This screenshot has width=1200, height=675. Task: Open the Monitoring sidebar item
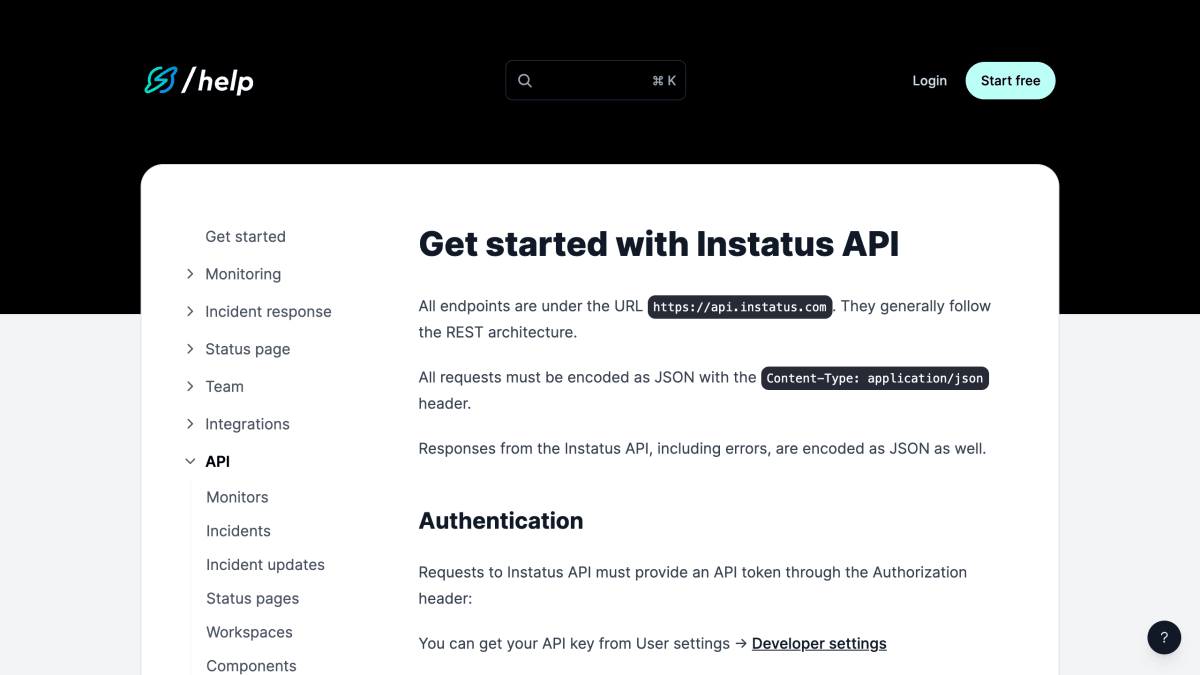point(243,274)
